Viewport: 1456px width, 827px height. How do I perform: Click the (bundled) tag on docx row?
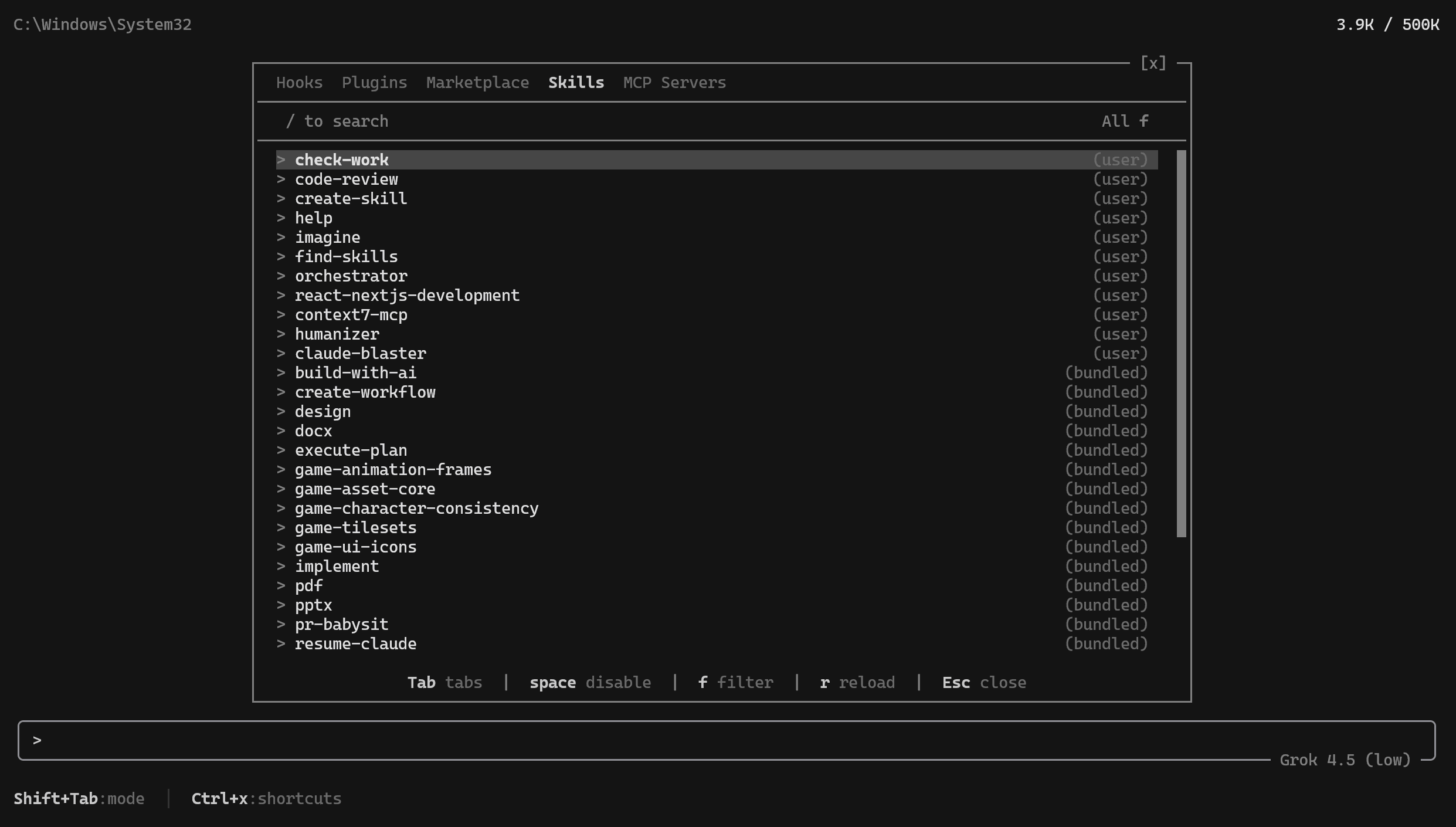(1106, 431)
